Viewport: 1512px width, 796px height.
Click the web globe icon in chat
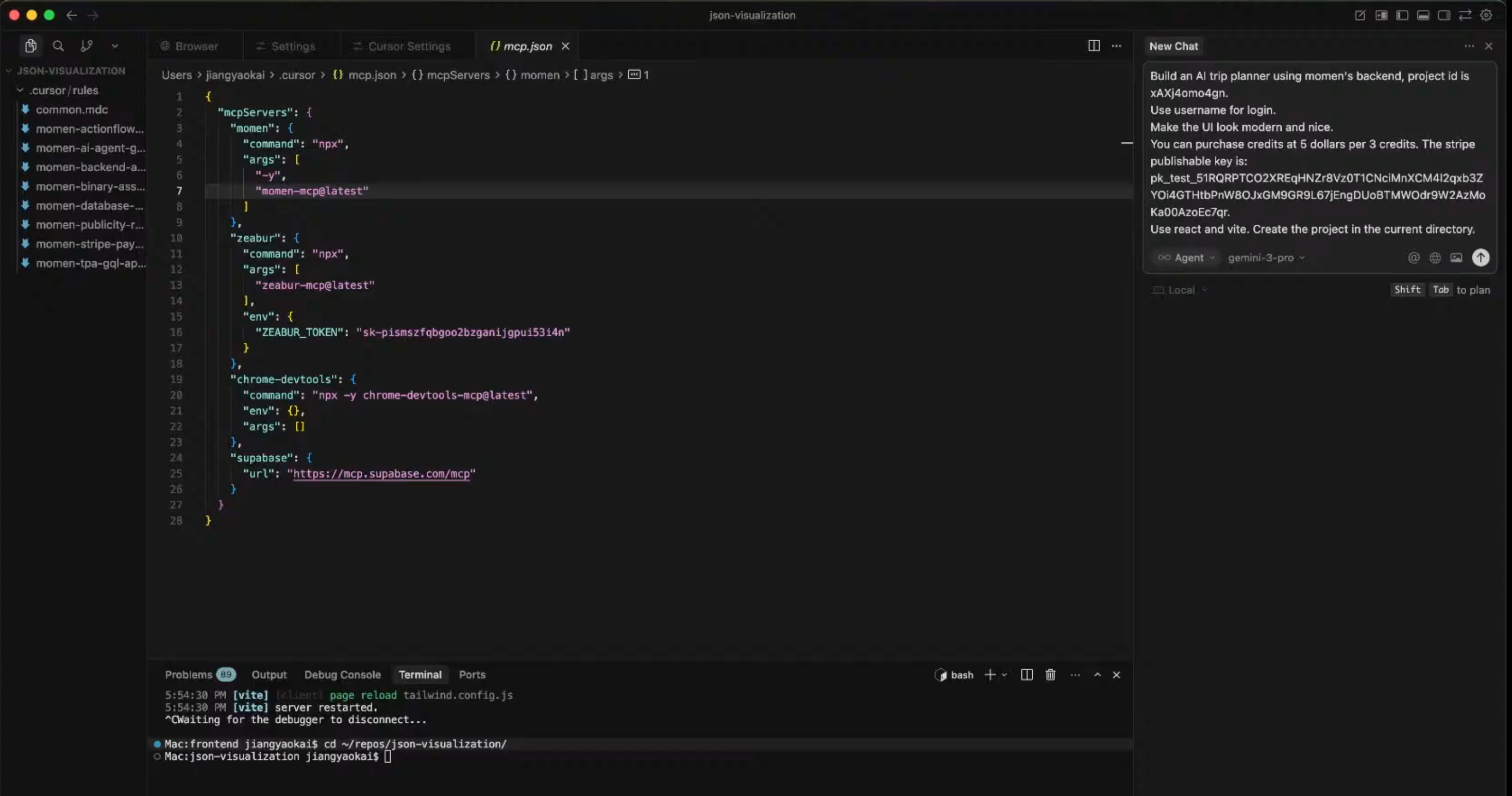pos(1435,258)
